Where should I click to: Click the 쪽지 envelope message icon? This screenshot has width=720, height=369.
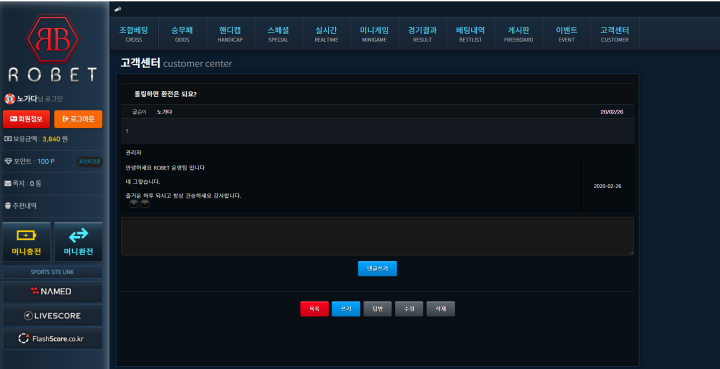8,184
